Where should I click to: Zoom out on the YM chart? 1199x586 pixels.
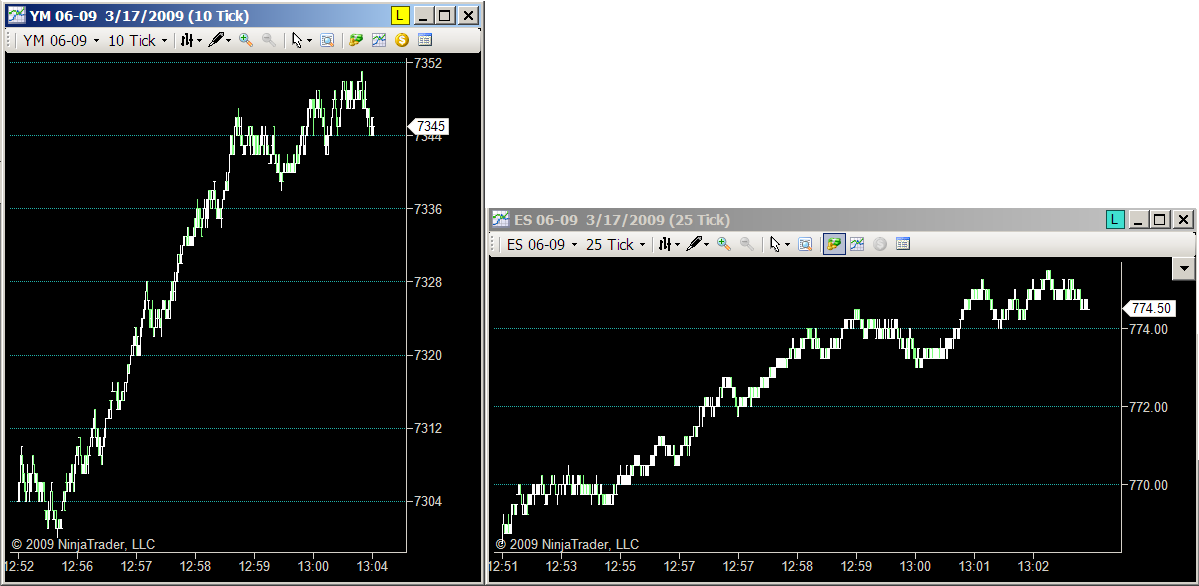(269, 41)
